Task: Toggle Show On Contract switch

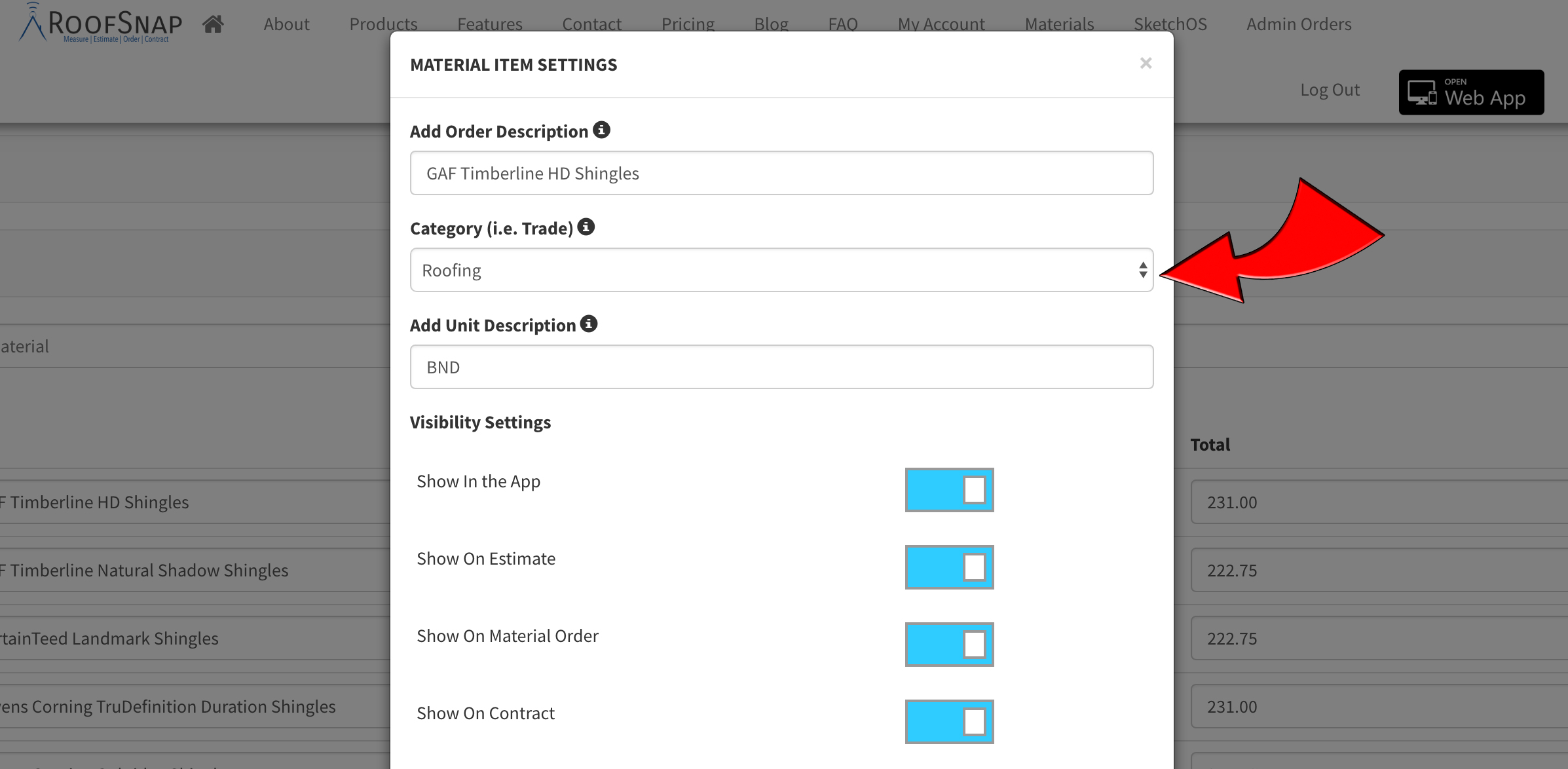Action: tap(949, 722)
